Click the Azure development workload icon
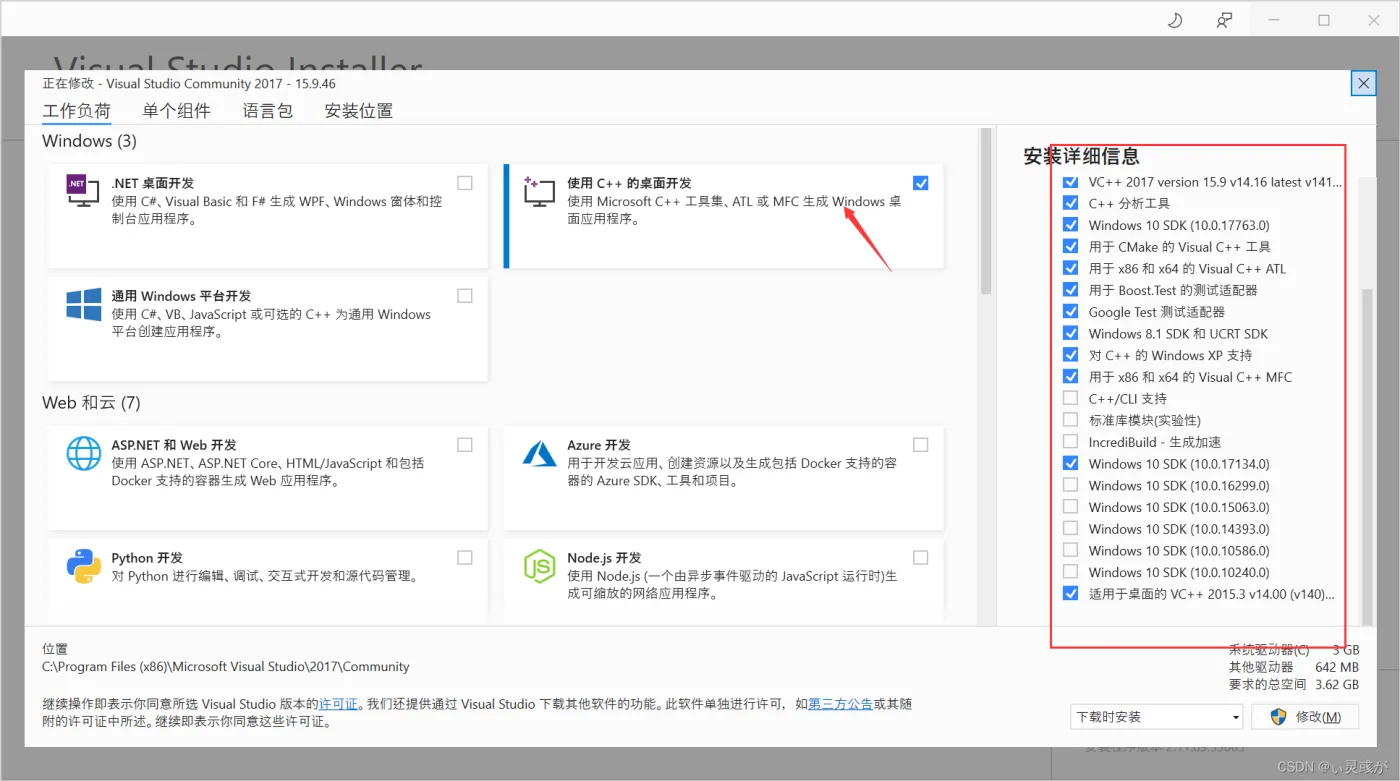1400x781 pixels. (x=539, y=453)
